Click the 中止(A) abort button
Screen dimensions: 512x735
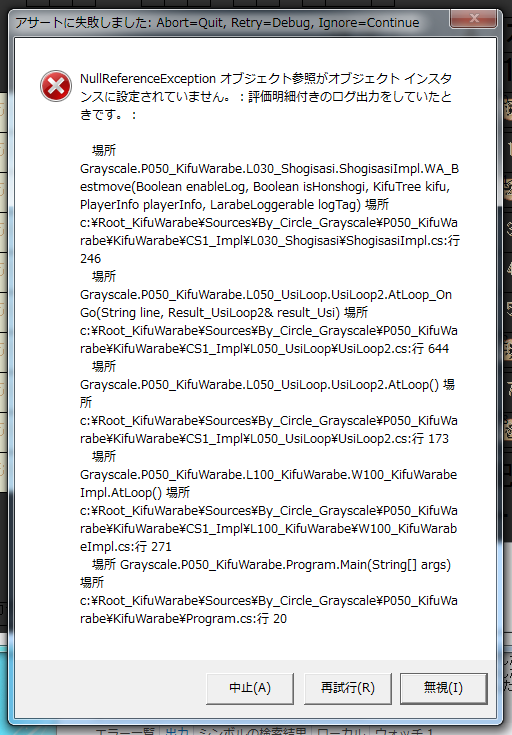pos(249,688)
